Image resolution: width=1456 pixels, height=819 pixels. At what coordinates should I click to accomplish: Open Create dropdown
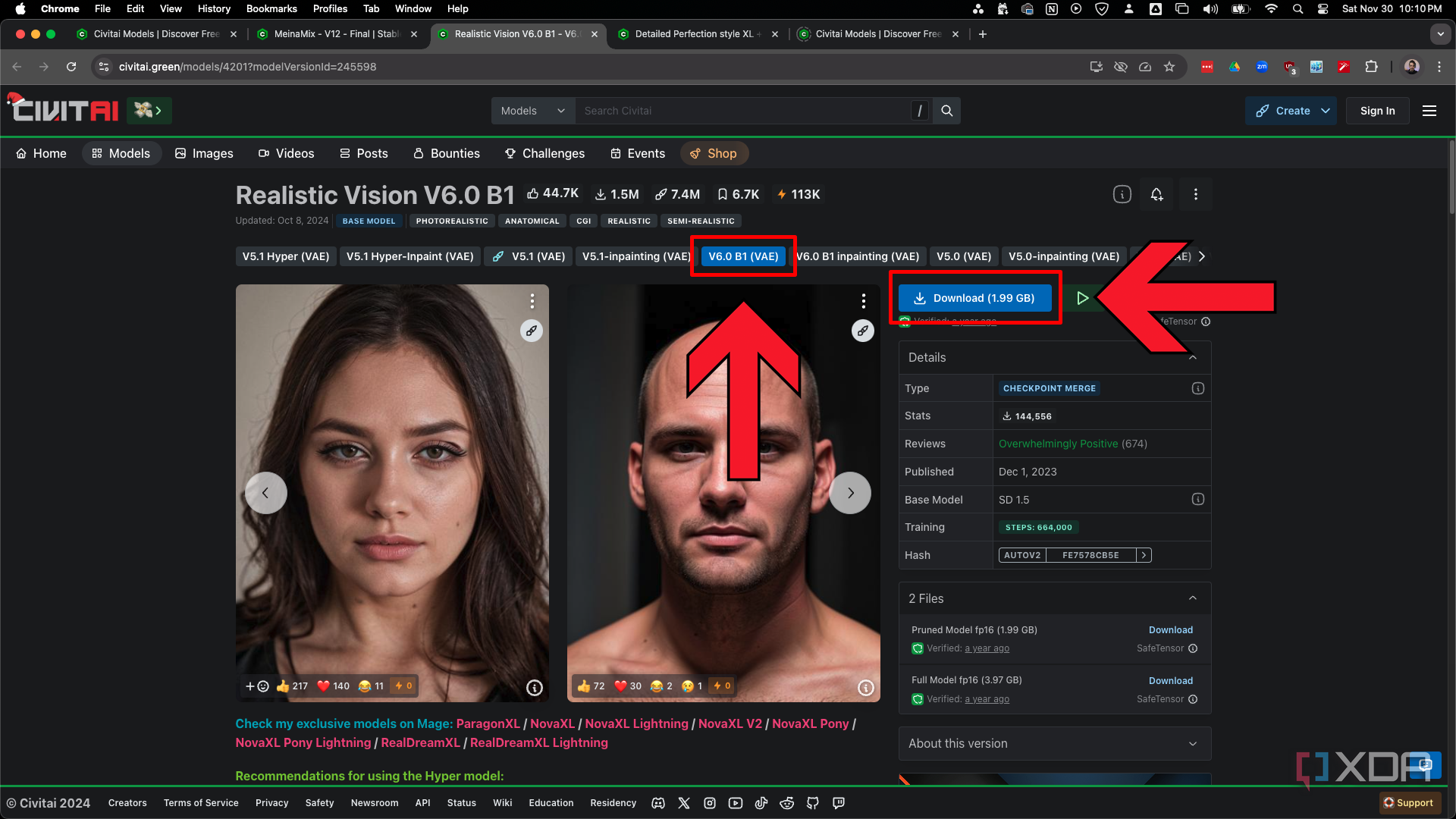click(1291, 111)
